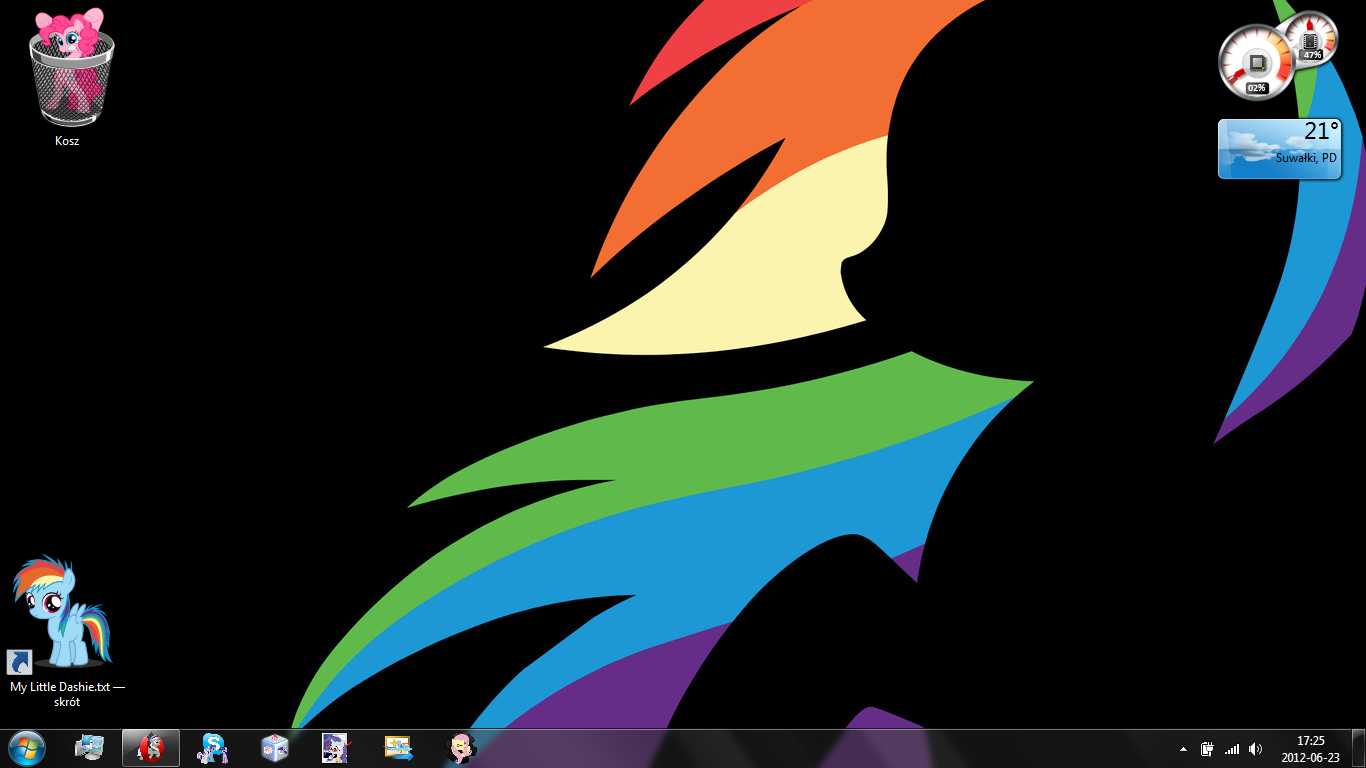This screenshot has width=1366, height=768.
Task: Open the Kosz recycle bin icon
Action: coord(69,70)
